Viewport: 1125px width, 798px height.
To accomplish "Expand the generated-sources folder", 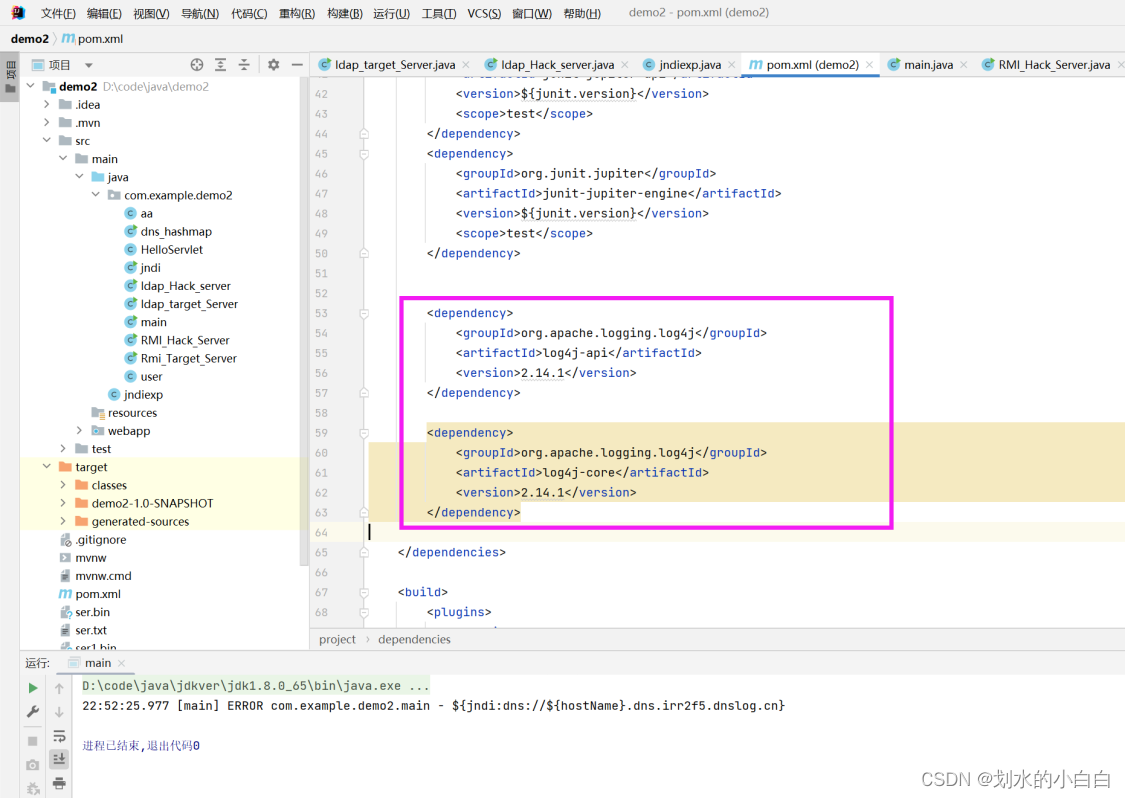I will coord(63,521).
